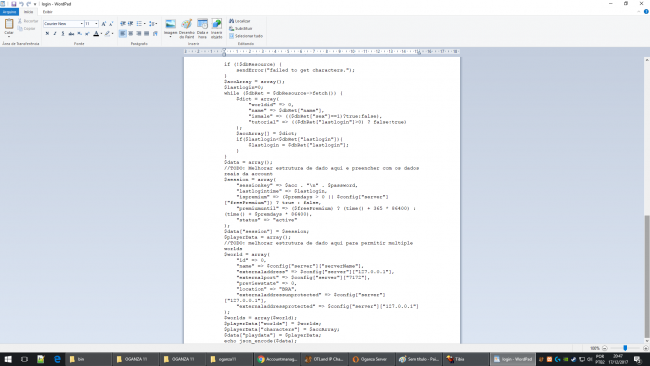Open the oganza11 folder in the taskbar
The height and width of the screenshot is (366, 650).
(229, 359)
